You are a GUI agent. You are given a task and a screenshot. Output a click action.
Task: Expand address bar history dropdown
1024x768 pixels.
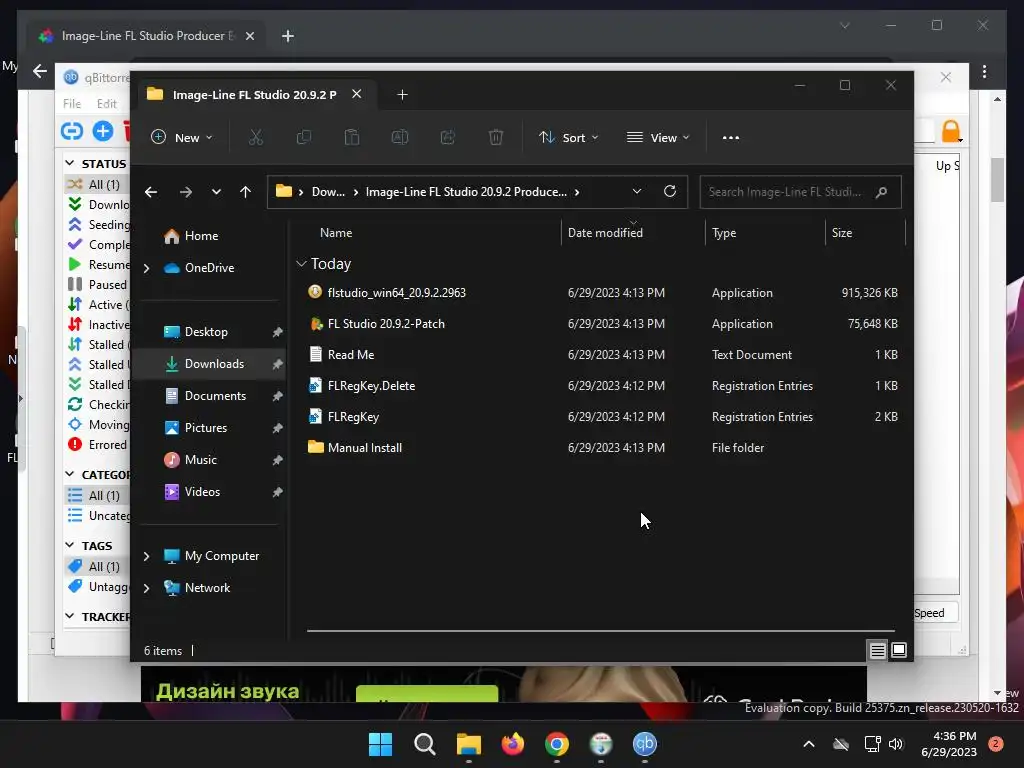click(x=637, y=191)
